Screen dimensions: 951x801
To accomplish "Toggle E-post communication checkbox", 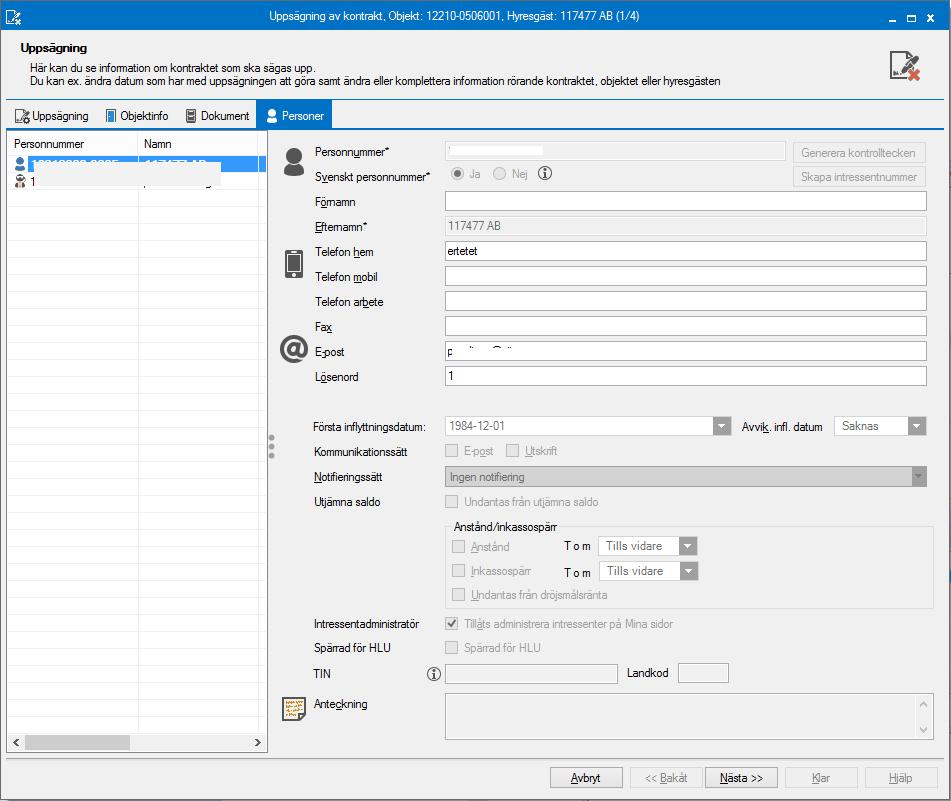I will [x=451, y=451].
